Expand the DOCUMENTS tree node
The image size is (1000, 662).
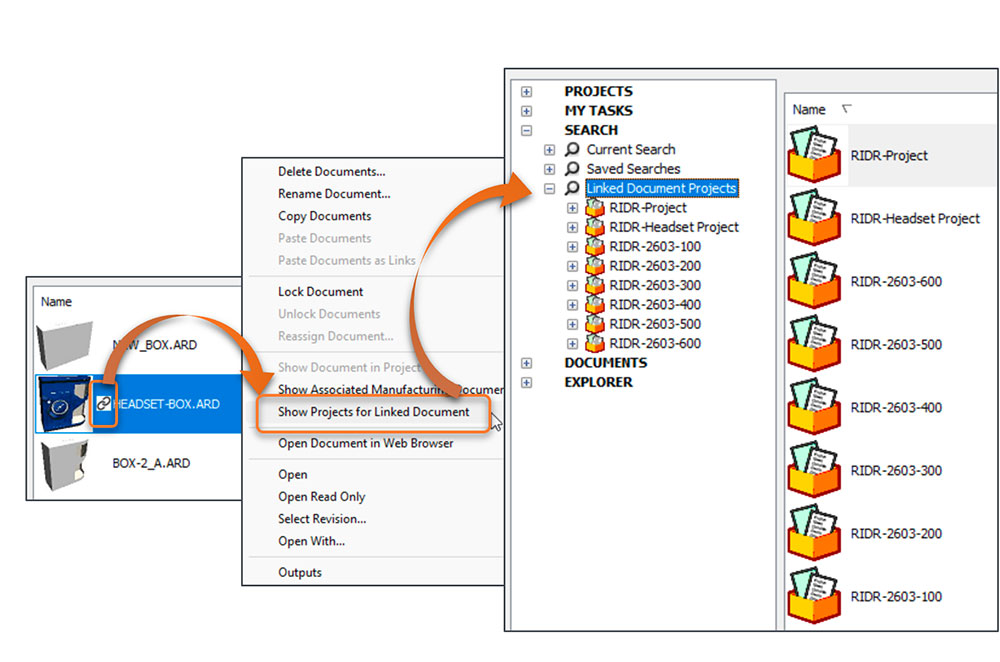tap(527, 363)
